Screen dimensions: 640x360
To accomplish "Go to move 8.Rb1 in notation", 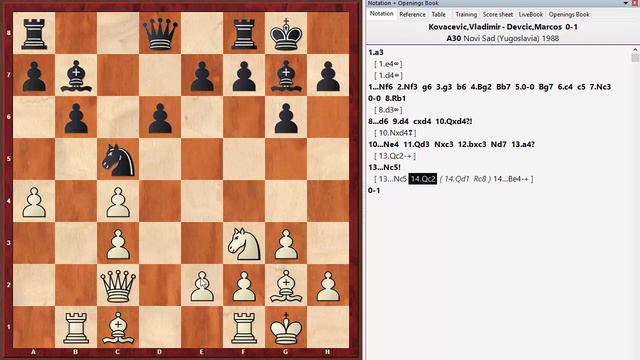I will click(x=395, y=98).
